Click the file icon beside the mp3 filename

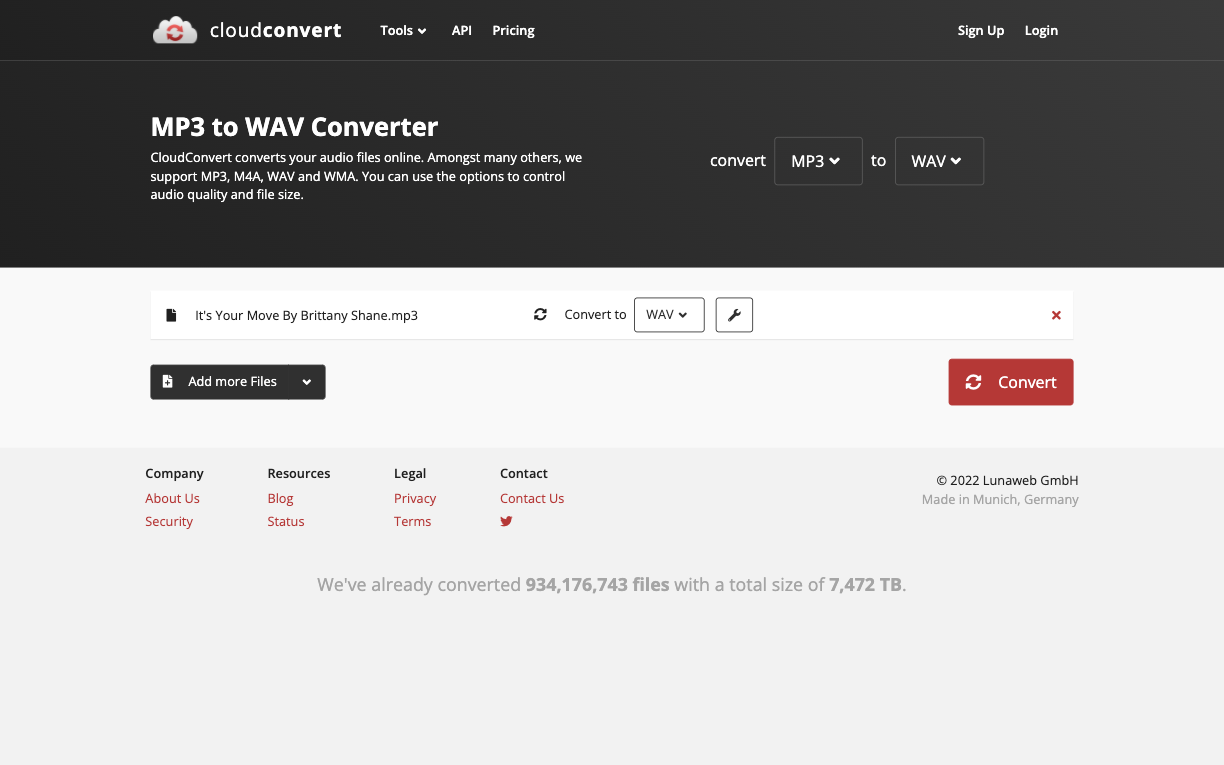pyautogui.click(x=171, y=315)
